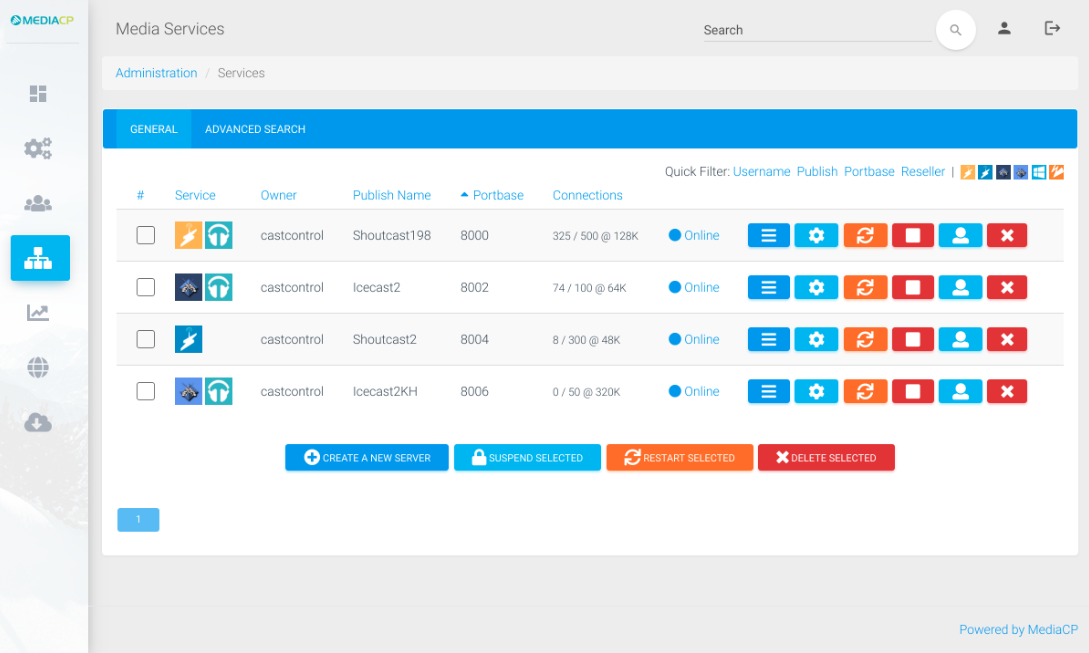
Task: Click the Suspend Selected button
Action: [527, 457]
